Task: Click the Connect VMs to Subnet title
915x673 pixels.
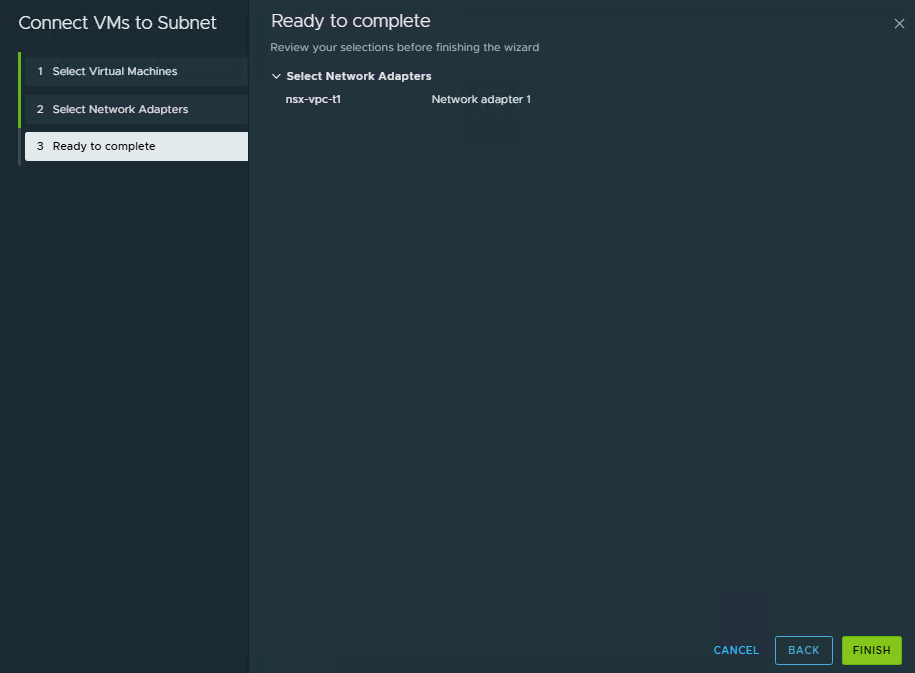Action: [117, 23]
